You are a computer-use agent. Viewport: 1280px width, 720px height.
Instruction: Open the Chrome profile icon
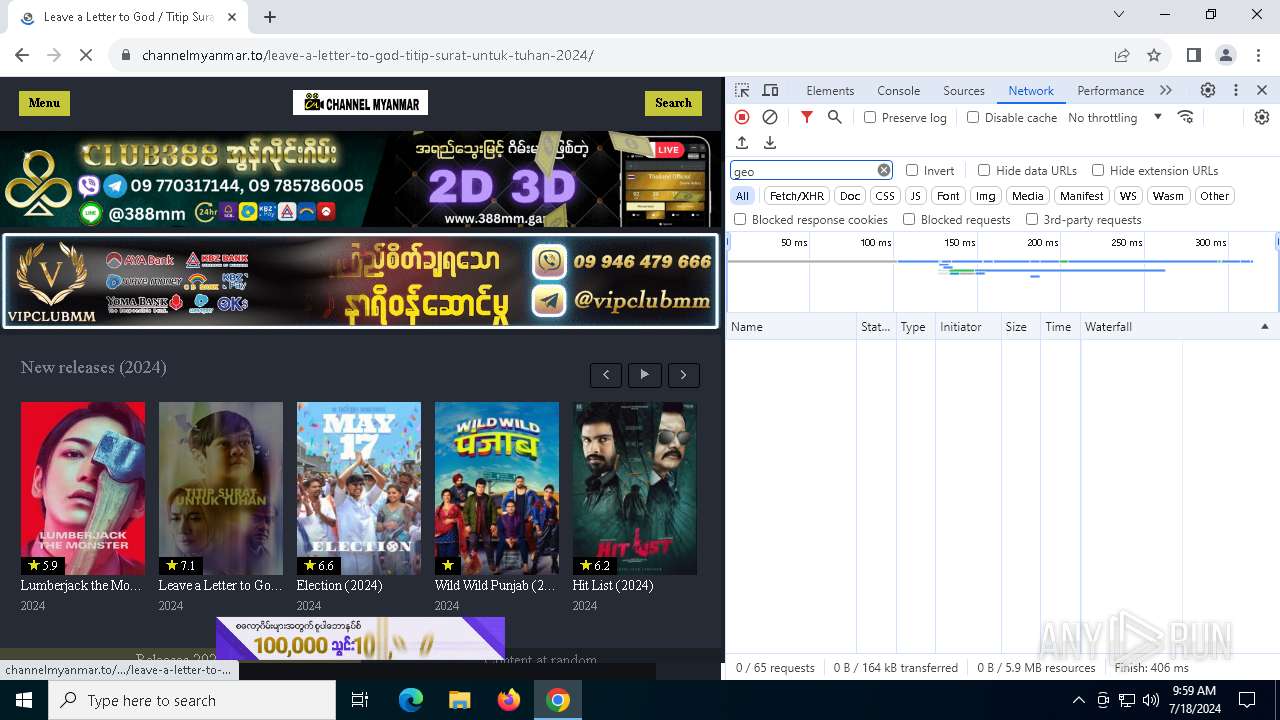[x=1226, y=55]
